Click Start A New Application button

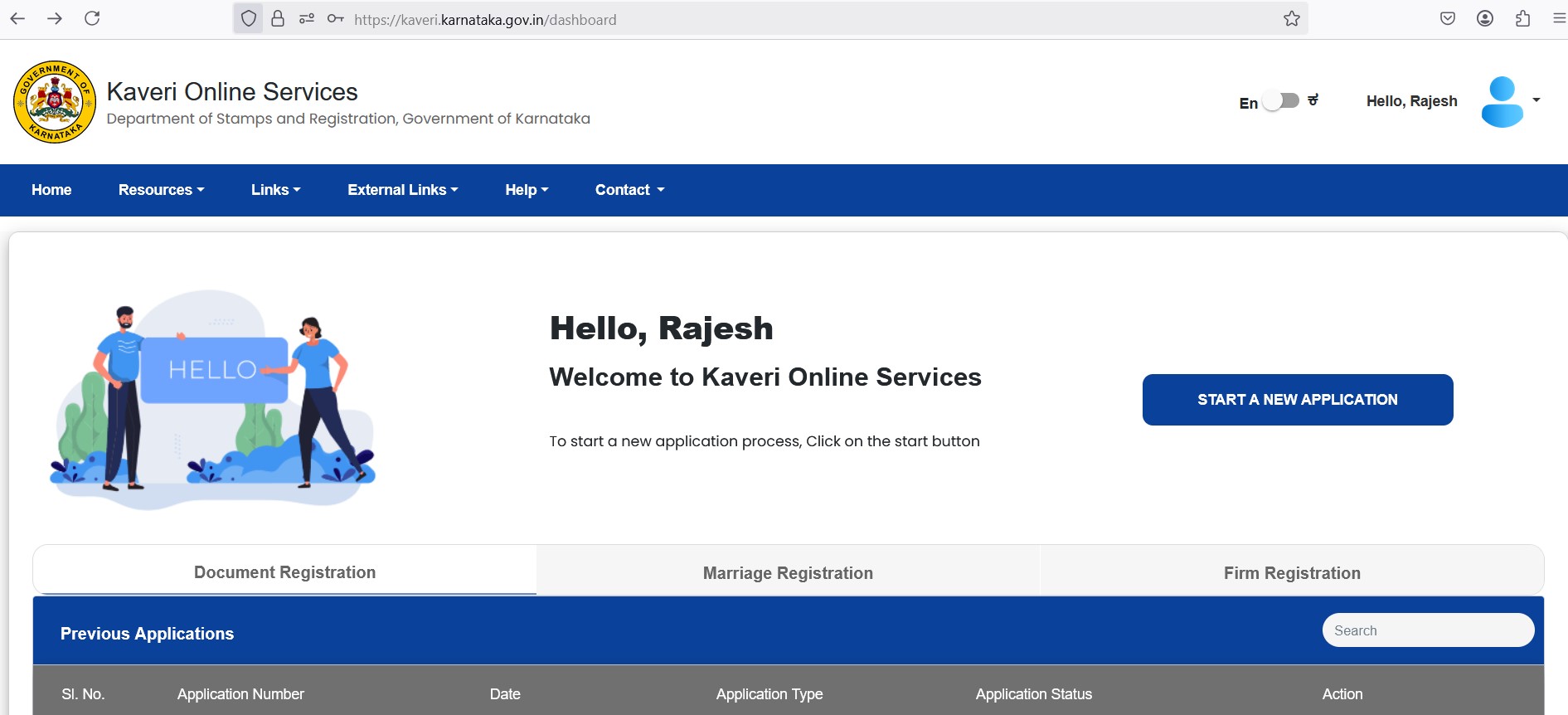coord(1298,400)
